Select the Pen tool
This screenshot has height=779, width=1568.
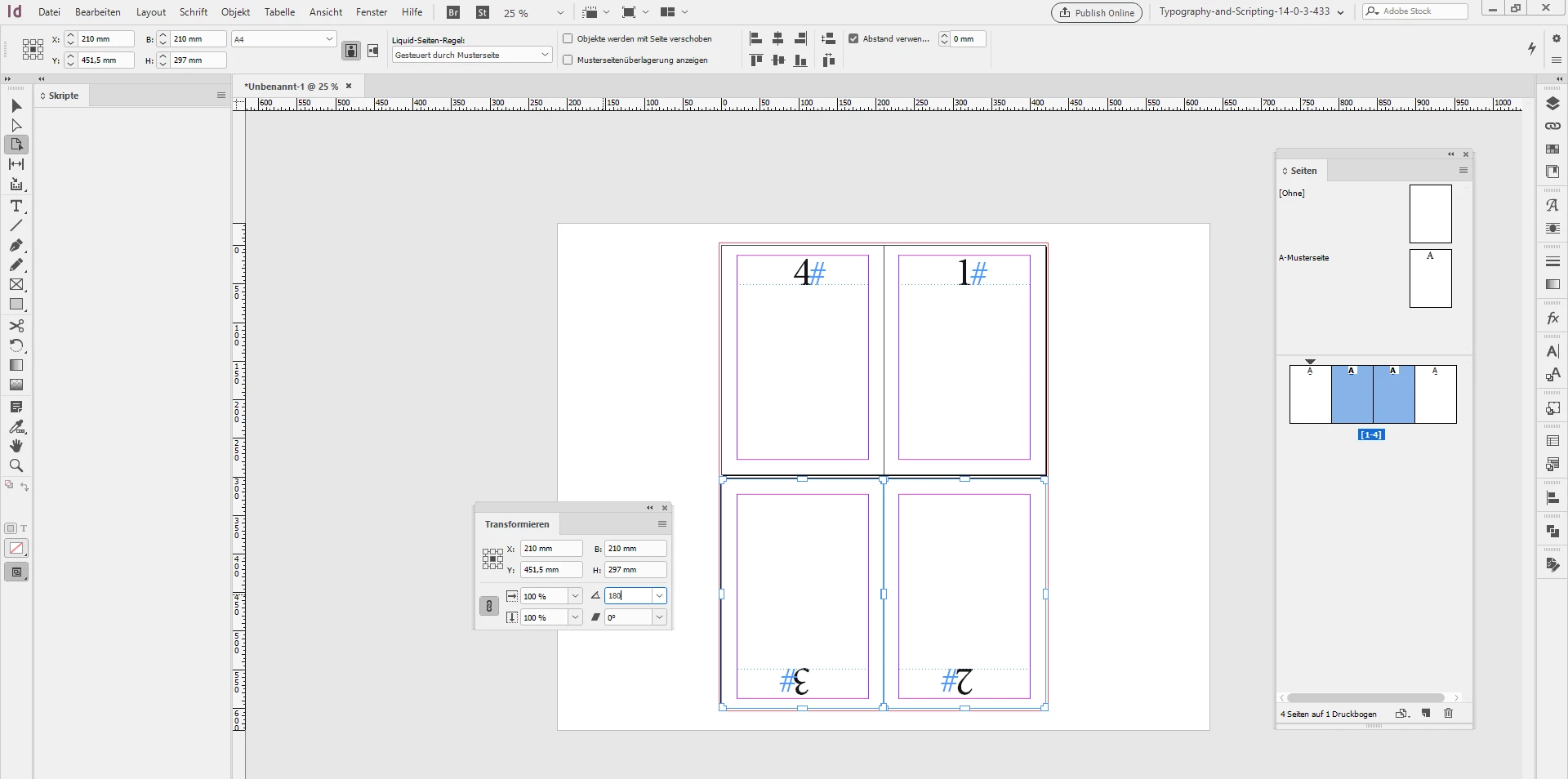pyautogui.click(x=16, y=245)
